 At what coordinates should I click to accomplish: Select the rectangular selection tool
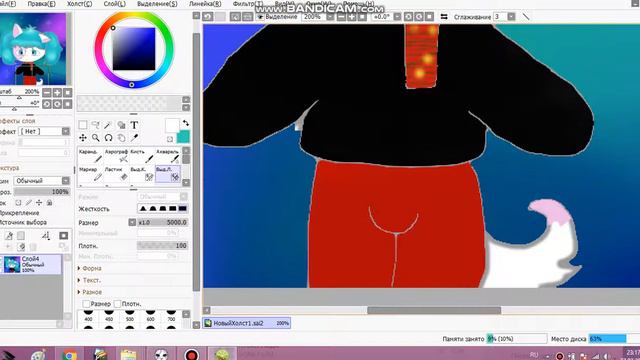83,125
